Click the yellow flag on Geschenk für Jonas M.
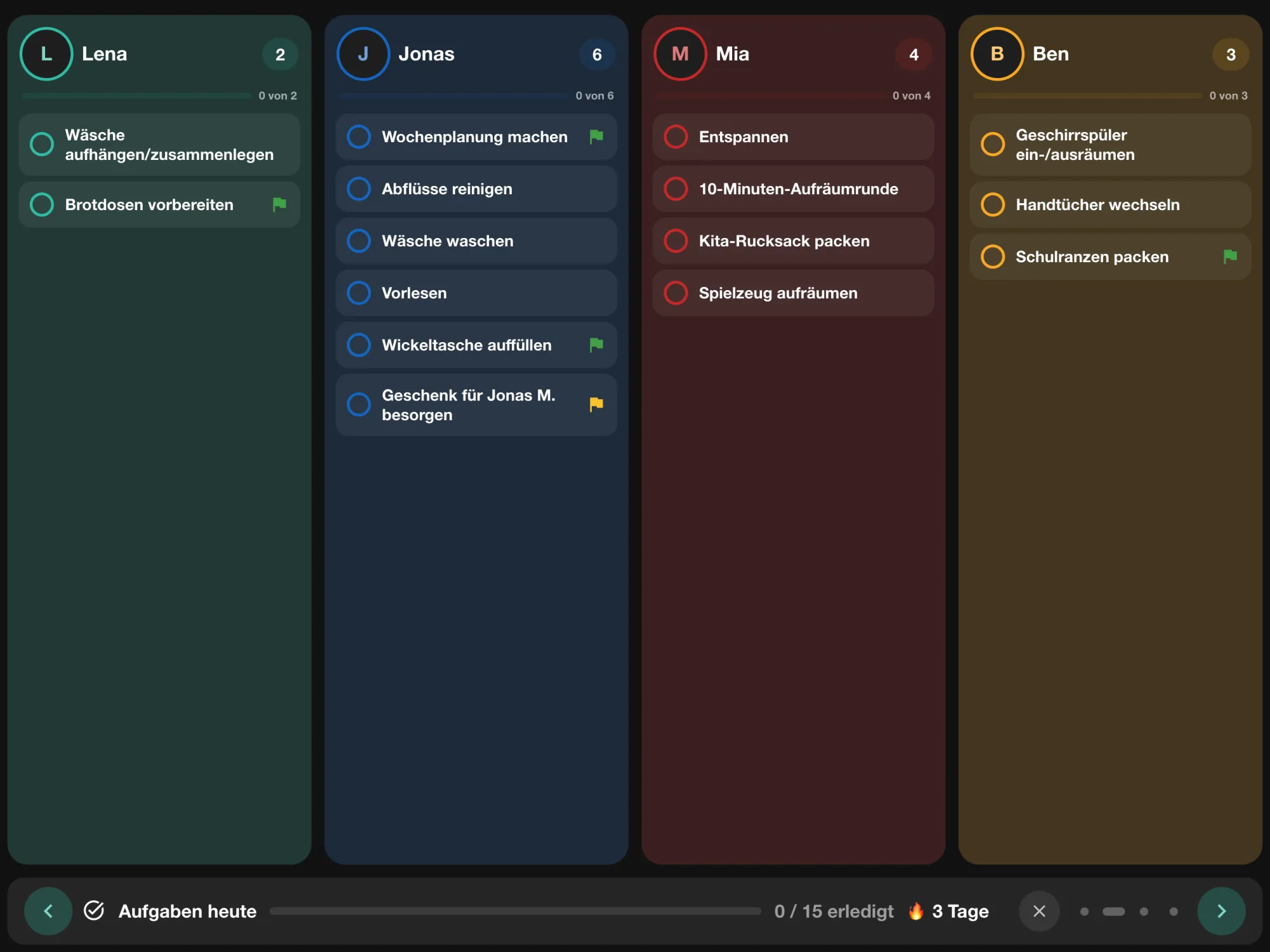Screen dimensions: 1270x952 [596, 404]
